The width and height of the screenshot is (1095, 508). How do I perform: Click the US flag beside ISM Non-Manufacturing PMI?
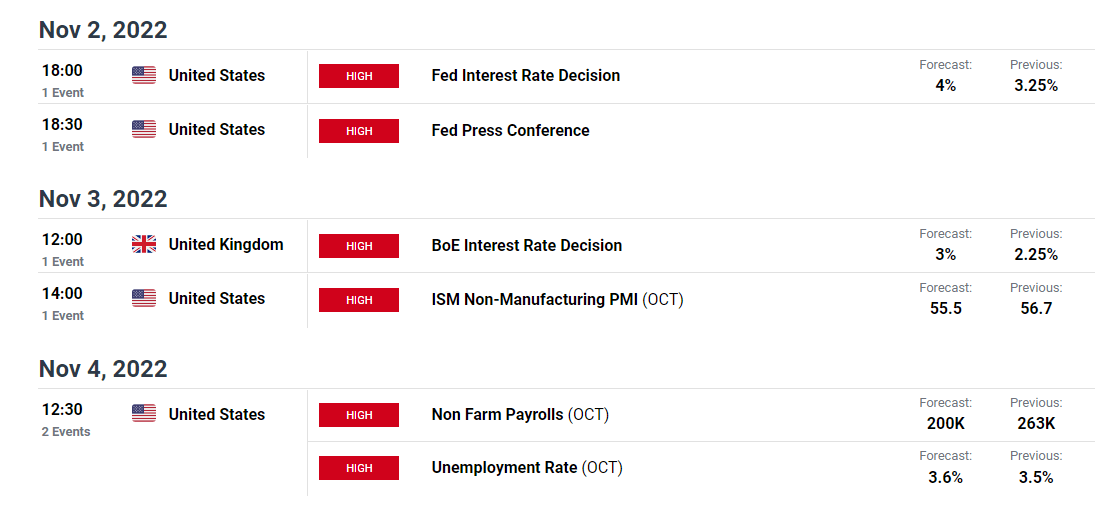point(144,299)
